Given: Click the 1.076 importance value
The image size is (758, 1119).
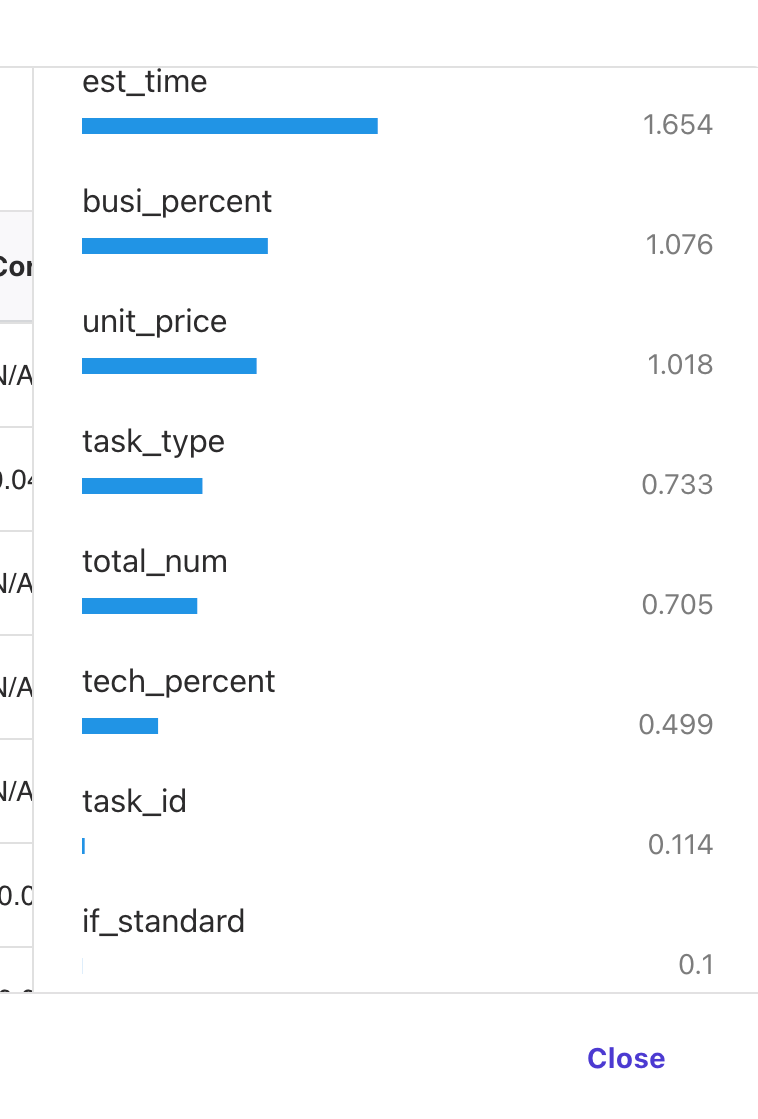Looking at the screenshot, I should click(x=679, y=245).
